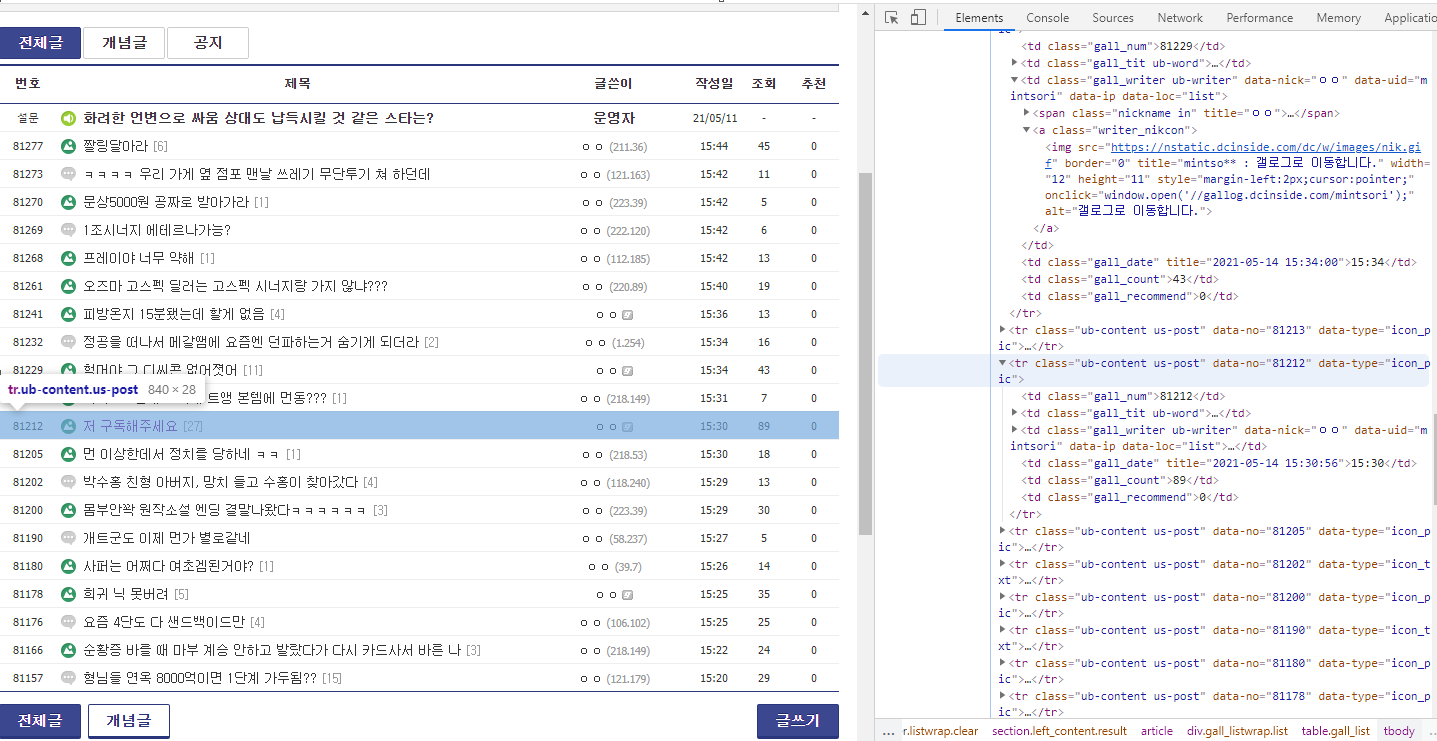The height and width of the screenshot is (741, 1437).
Task: Select section.left_content.result in the breadcrumb
Action: [1059, 731]
